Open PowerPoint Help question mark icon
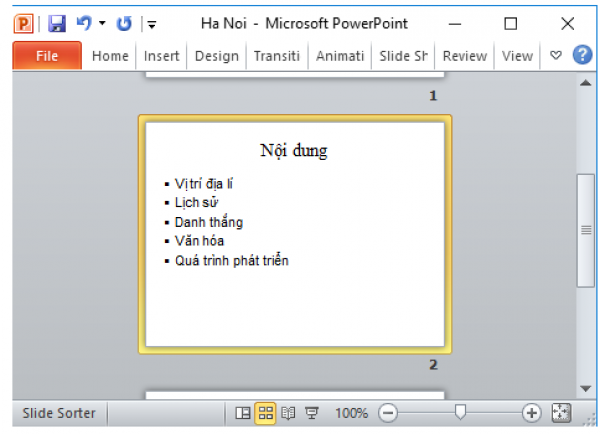Image resolution: width=600 pixels, height=434 pixels. (582, 56)
